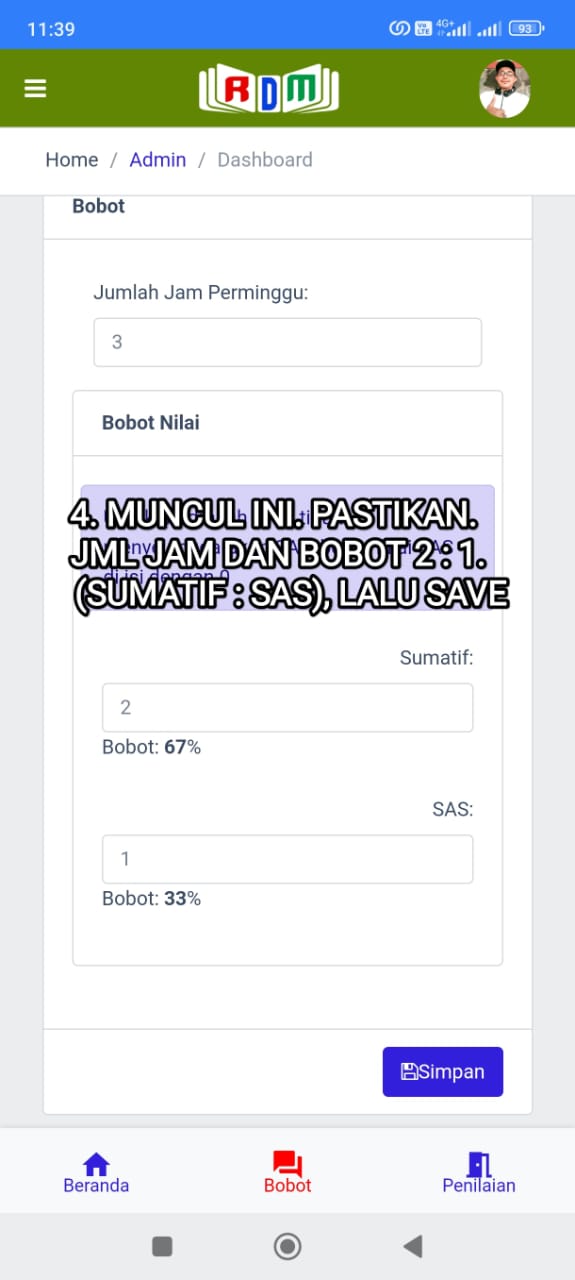Tap the Android home circle button
575x1280 pixels.
[288, 1246]
